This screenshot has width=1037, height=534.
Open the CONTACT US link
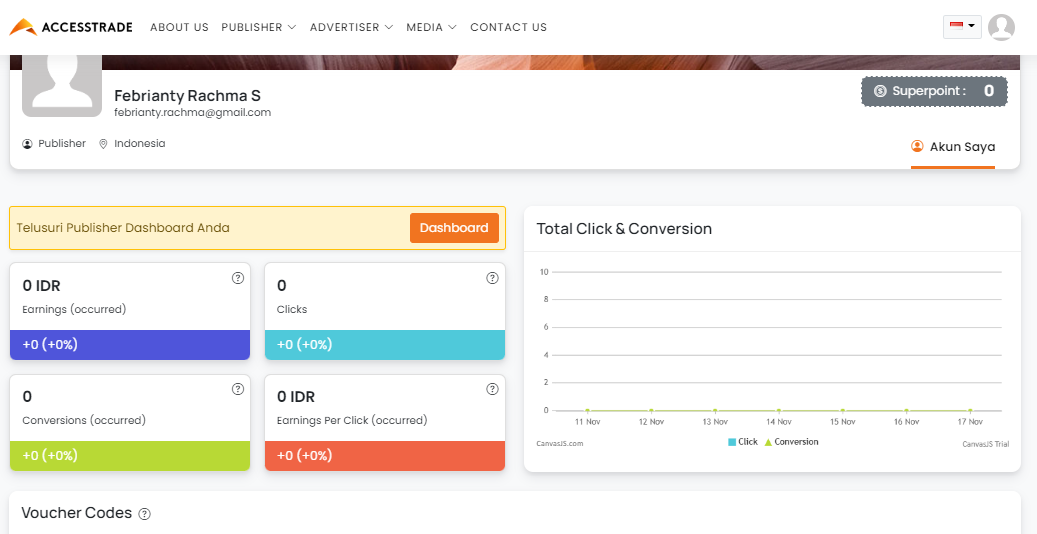(x=509, y=27)
